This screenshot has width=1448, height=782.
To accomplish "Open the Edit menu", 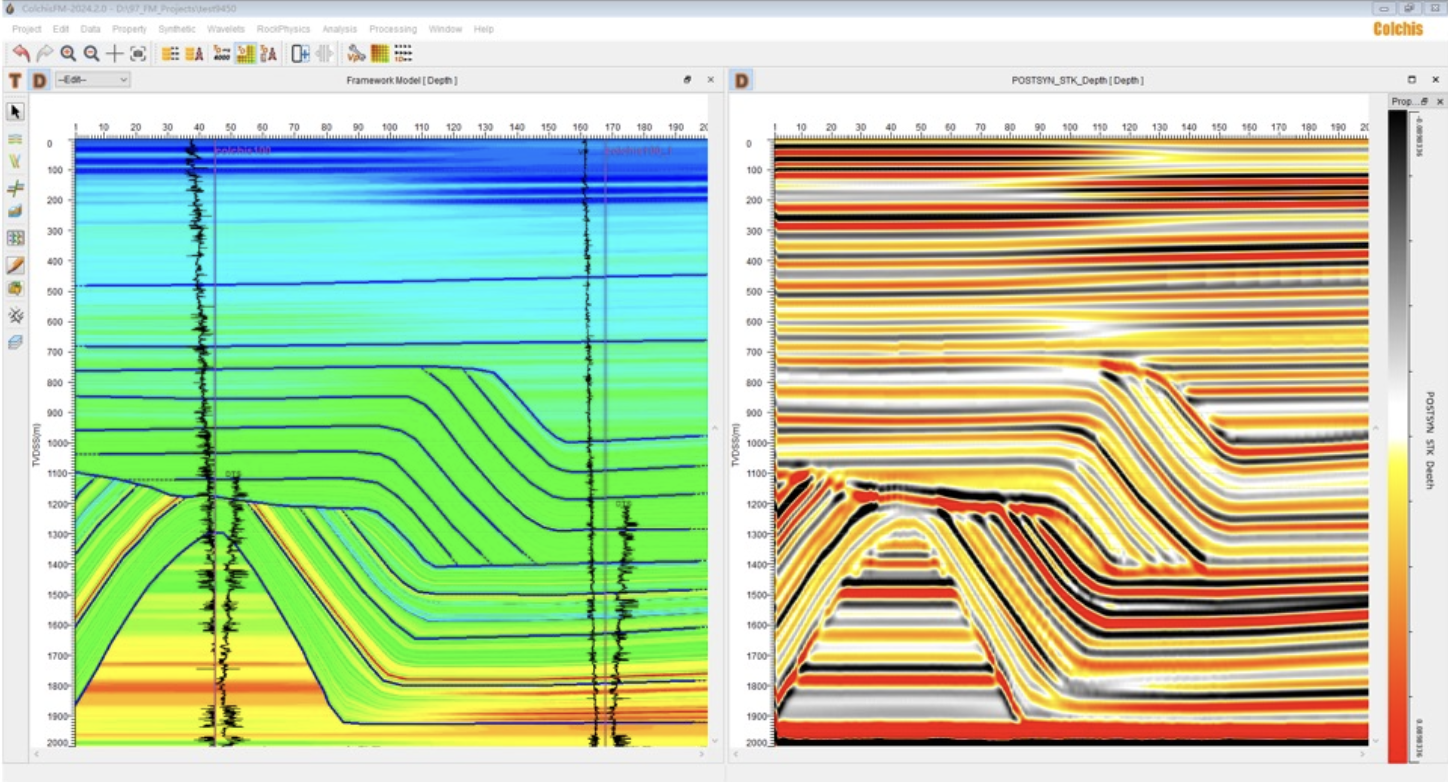I will (x=61, y=29).
